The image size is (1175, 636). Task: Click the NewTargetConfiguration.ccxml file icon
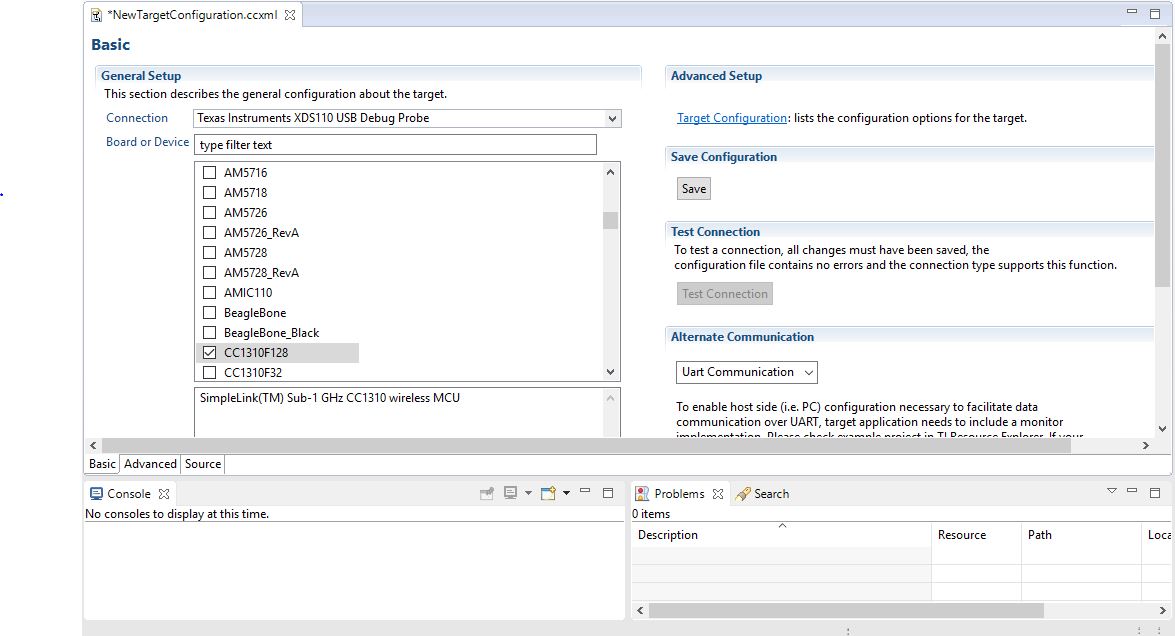click(96, 15)
